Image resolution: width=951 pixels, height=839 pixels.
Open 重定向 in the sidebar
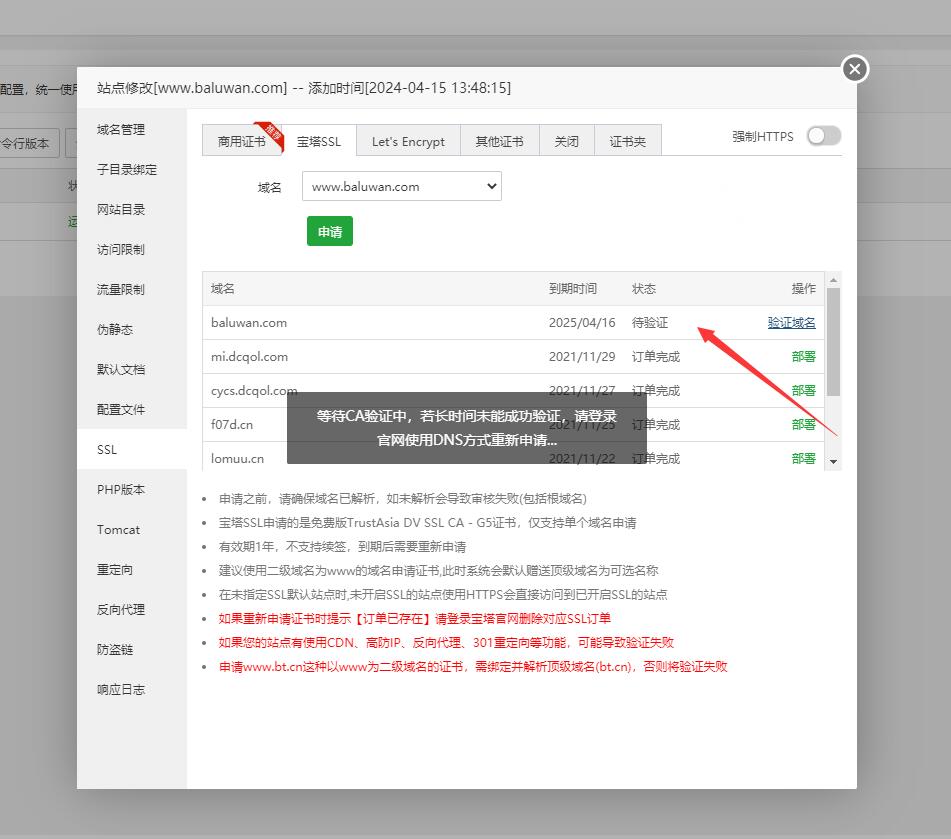[x=132, y=570]
